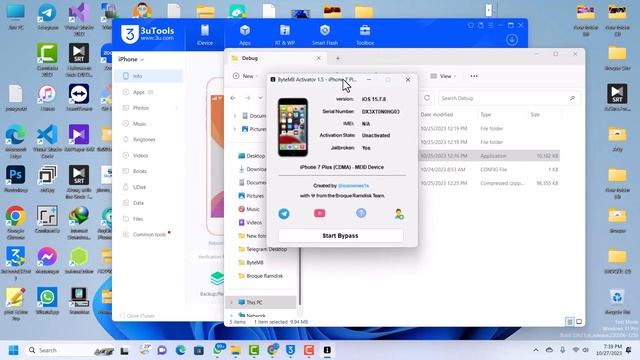This screenshot has width=640, height=360.
Task: Expand the Photos arrow in 3uTools sidebar
Action: (177, 108)
